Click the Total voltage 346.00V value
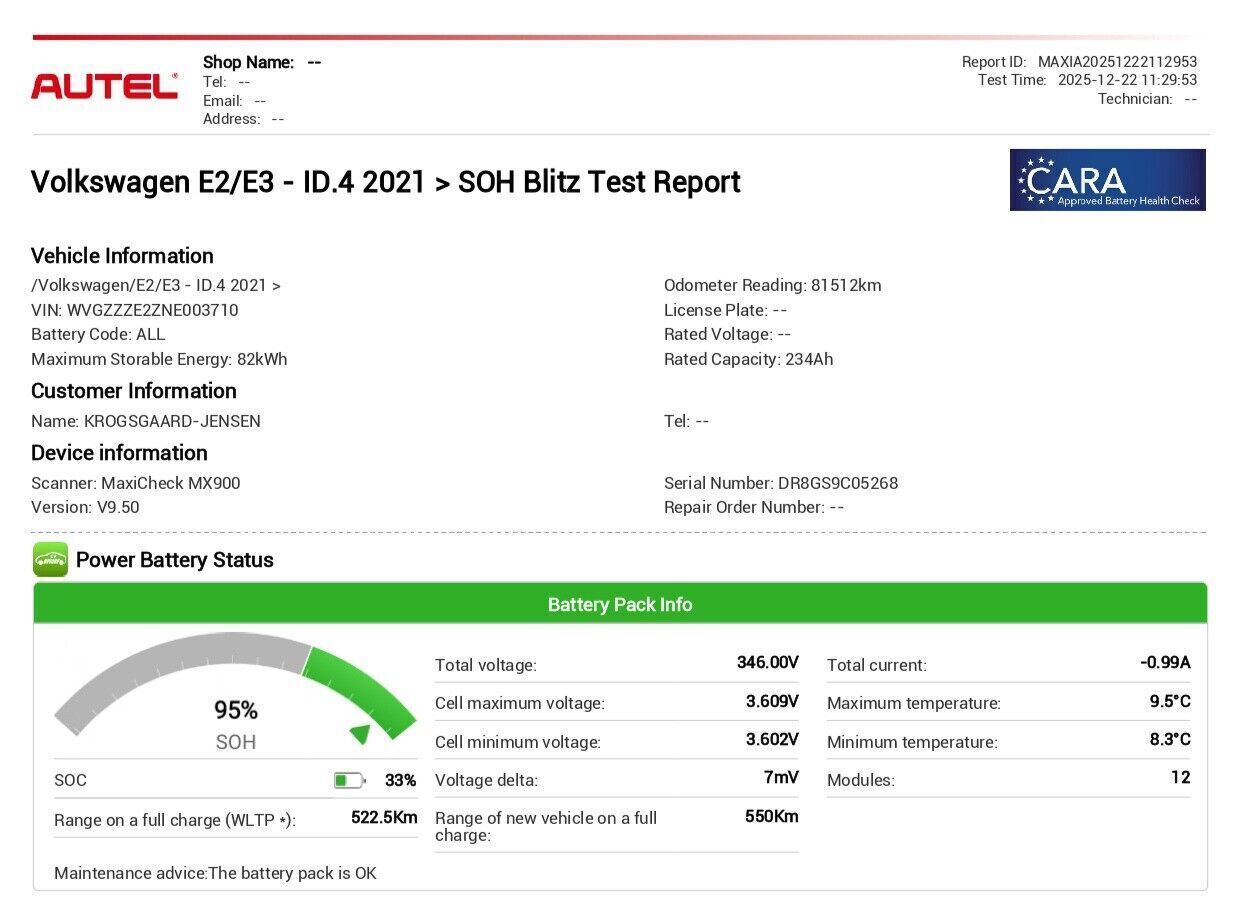This screenshot has width=1241, height=903. (767, 663)
